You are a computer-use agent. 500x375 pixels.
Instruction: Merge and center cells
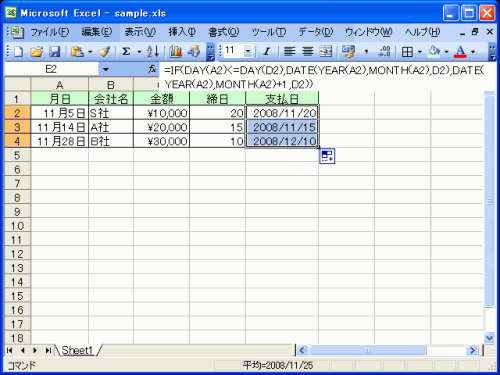click(x=326, y=51)
